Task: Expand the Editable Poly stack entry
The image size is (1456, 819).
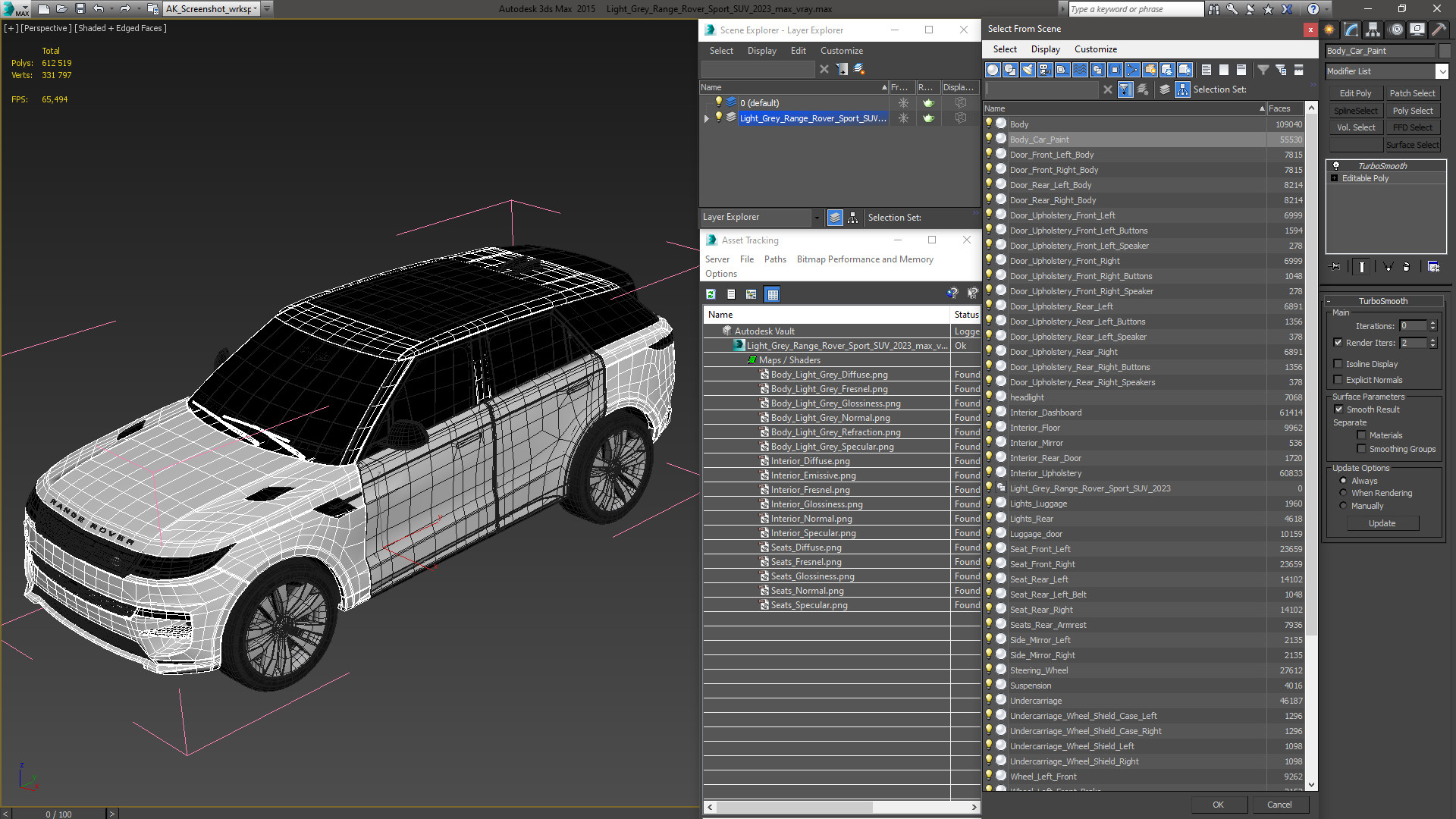Action: tap(1334, 178)
